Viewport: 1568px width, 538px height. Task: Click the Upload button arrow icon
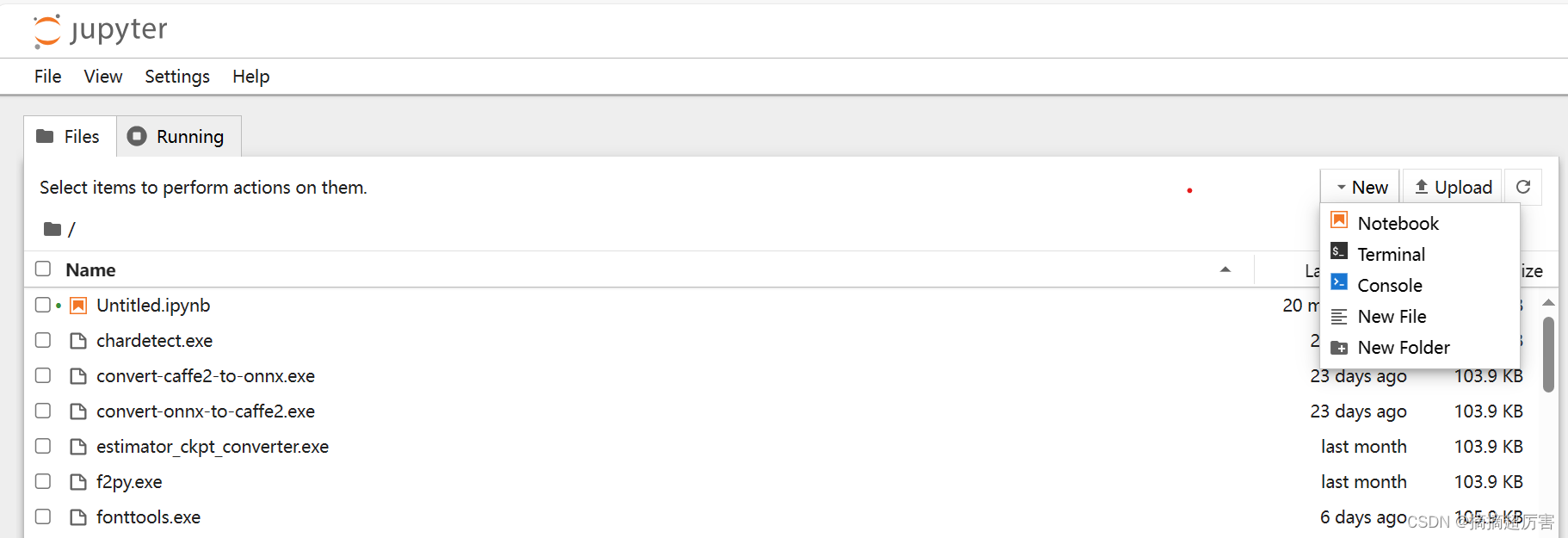pos(1423,186)
